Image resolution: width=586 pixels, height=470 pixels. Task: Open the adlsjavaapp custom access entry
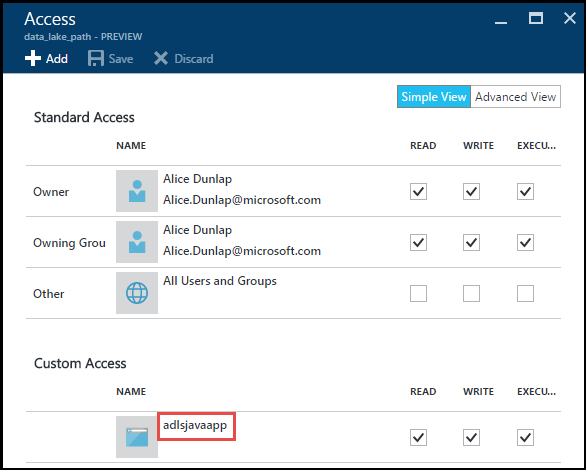195,425
